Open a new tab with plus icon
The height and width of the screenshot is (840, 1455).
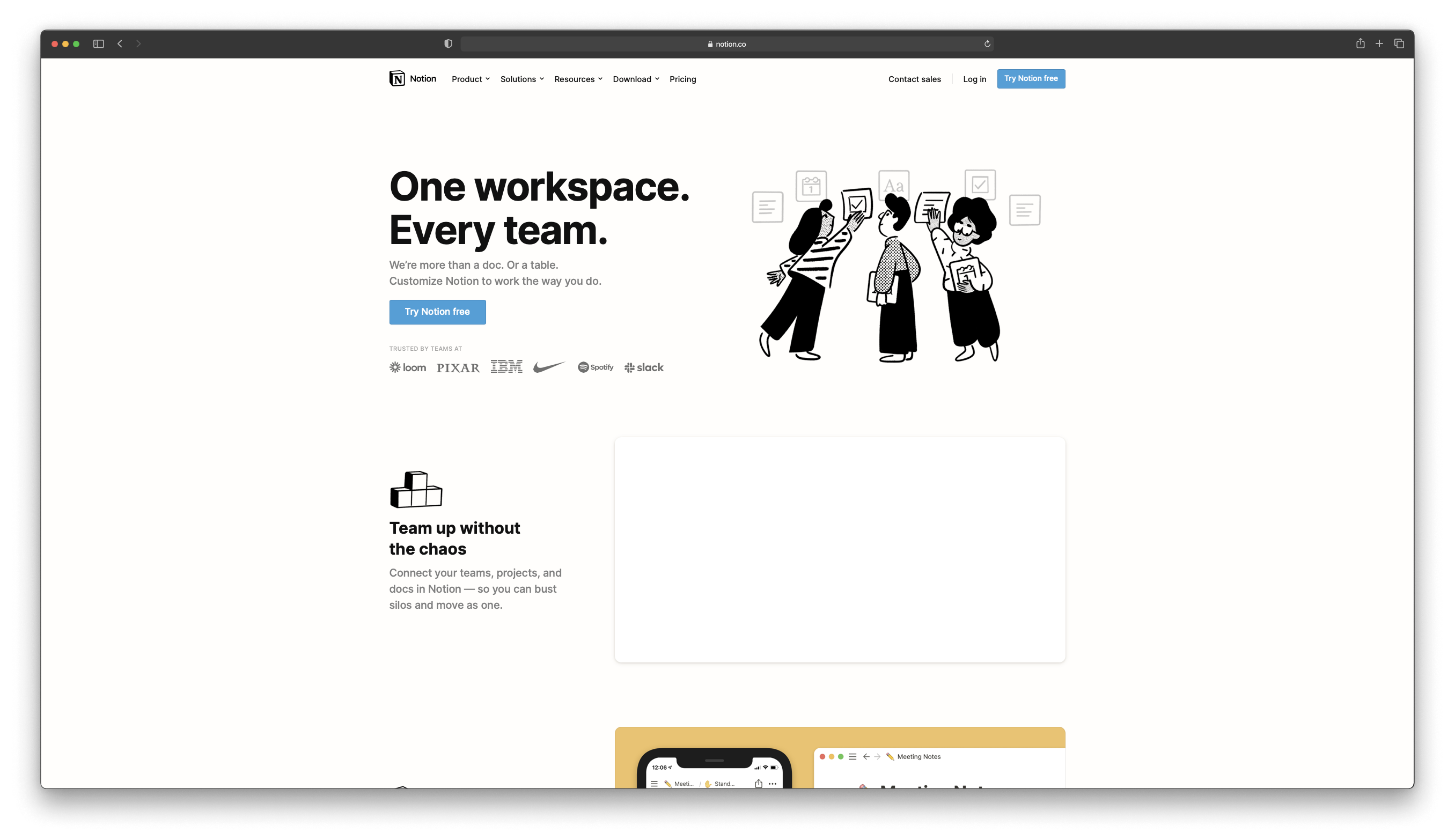1379,44
